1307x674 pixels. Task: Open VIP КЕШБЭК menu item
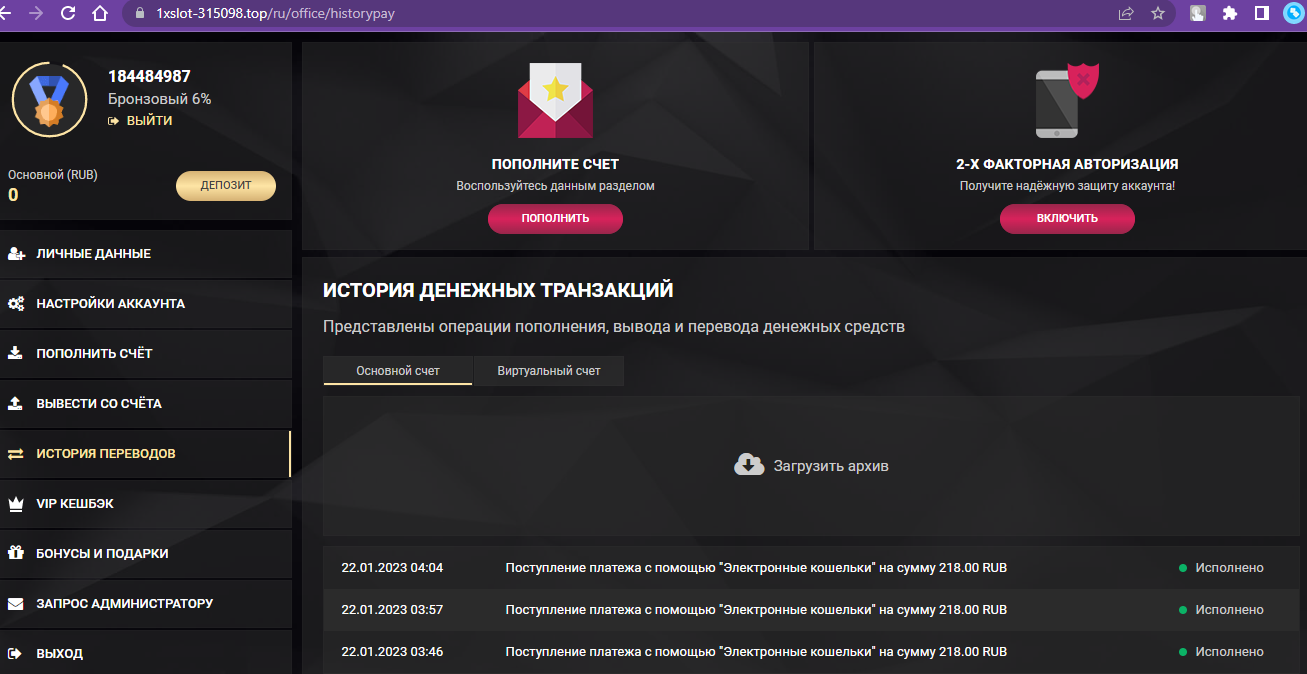[146, 504]
